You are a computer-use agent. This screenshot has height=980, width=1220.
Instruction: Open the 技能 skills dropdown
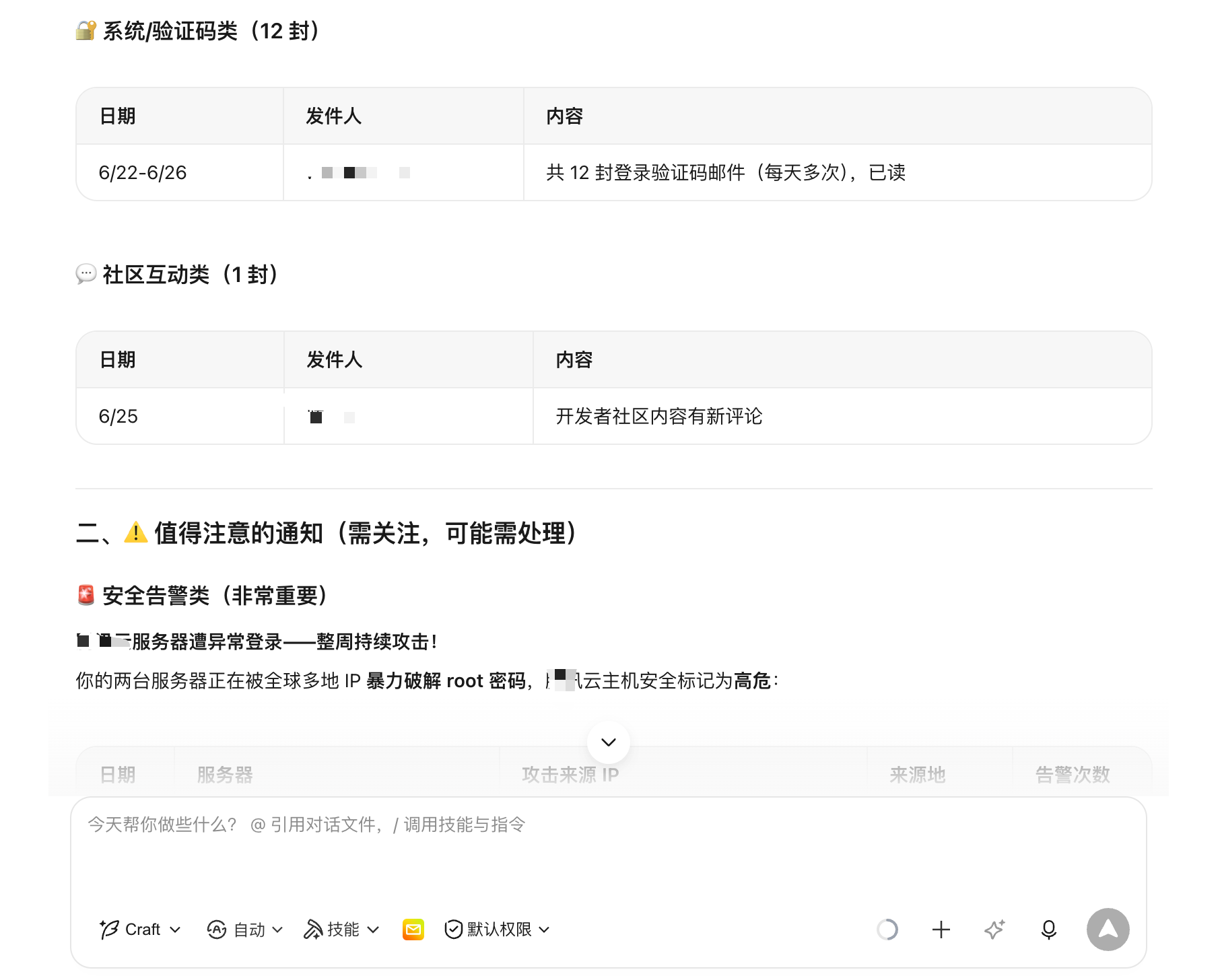click(341, 930)
